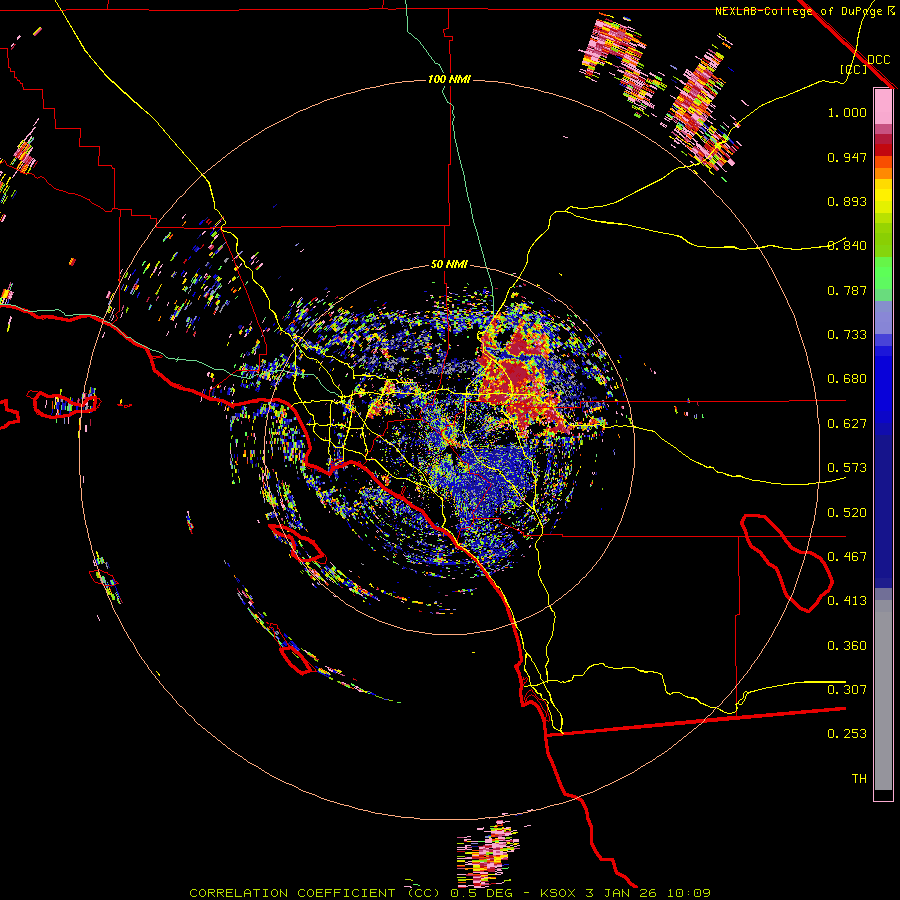Click the 0.627 scale label
This screenshot has height=900, width=900.
(847, 424)
